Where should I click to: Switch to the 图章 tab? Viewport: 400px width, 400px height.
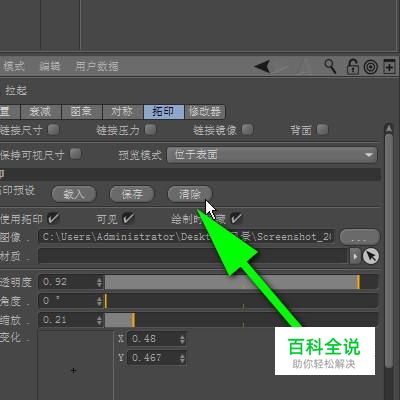[82, 112]
